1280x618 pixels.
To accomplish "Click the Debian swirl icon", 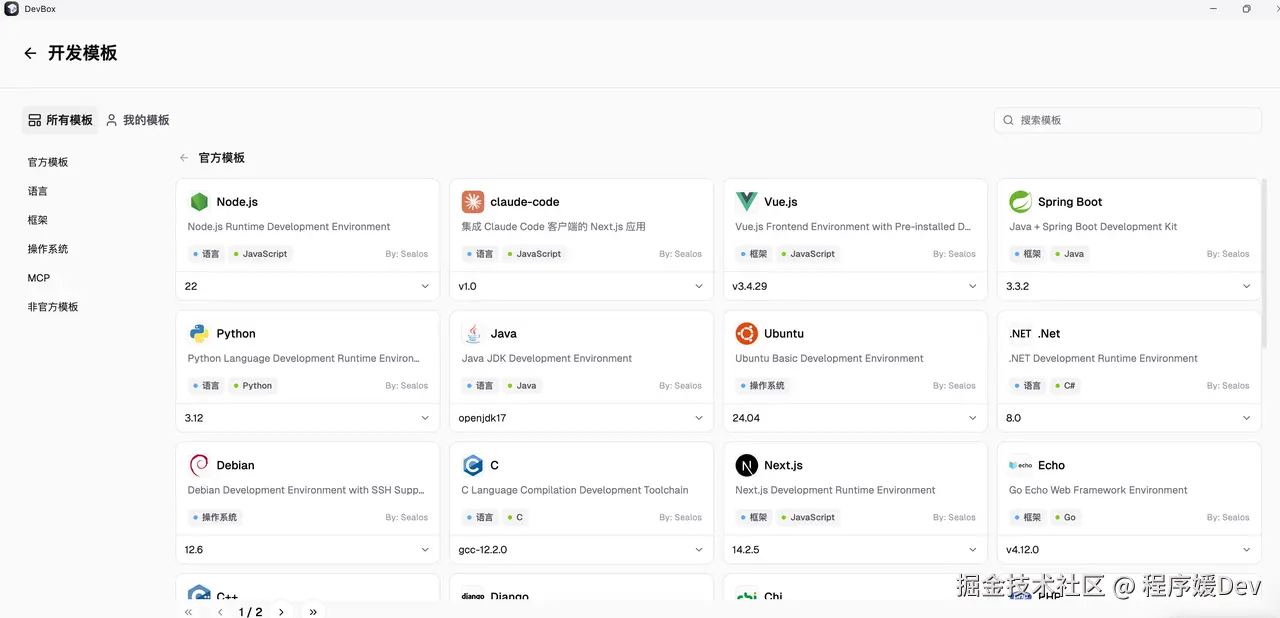I will [199, 466].
